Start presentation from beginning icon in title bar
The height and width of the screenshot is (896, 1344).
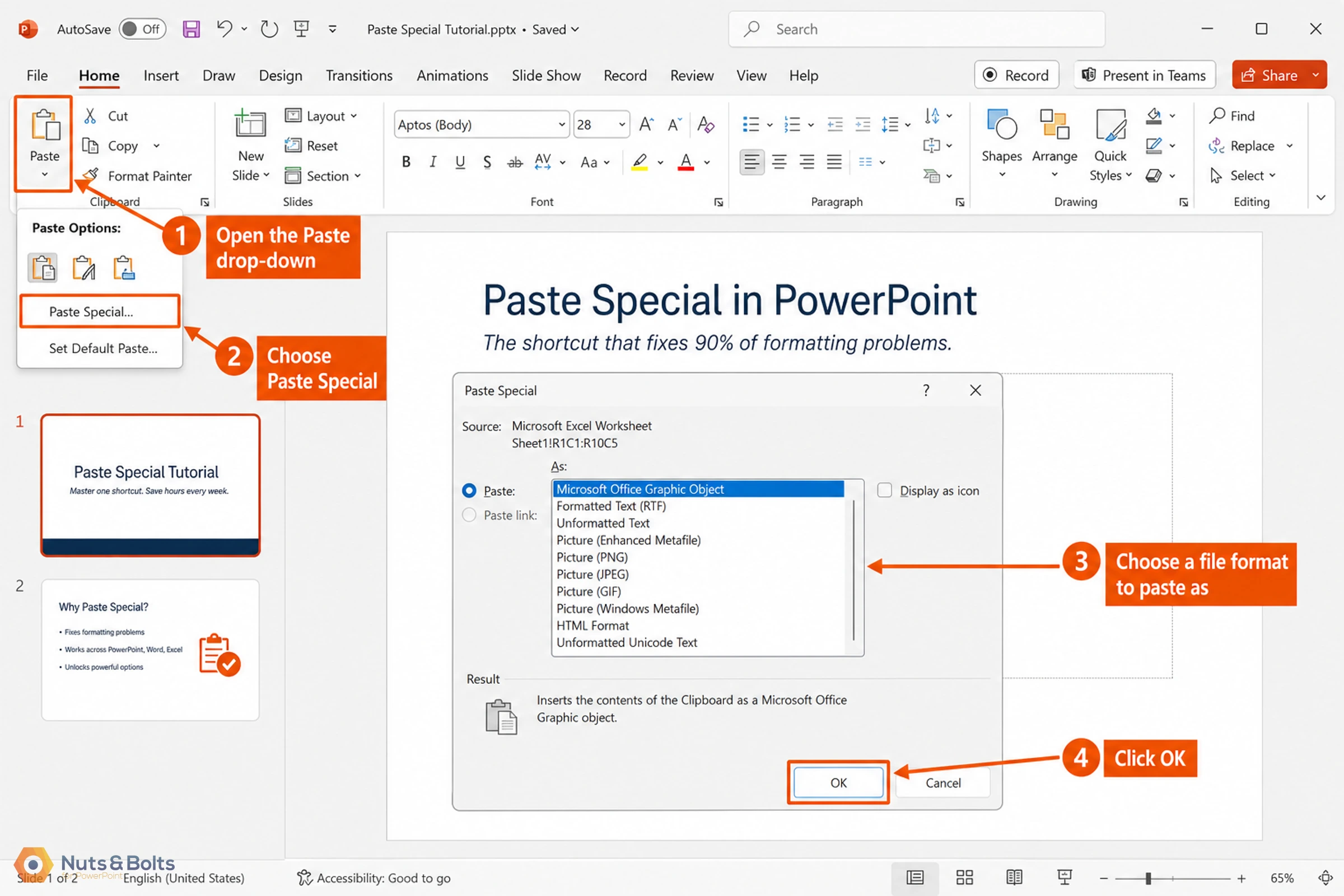pos(301,29)
